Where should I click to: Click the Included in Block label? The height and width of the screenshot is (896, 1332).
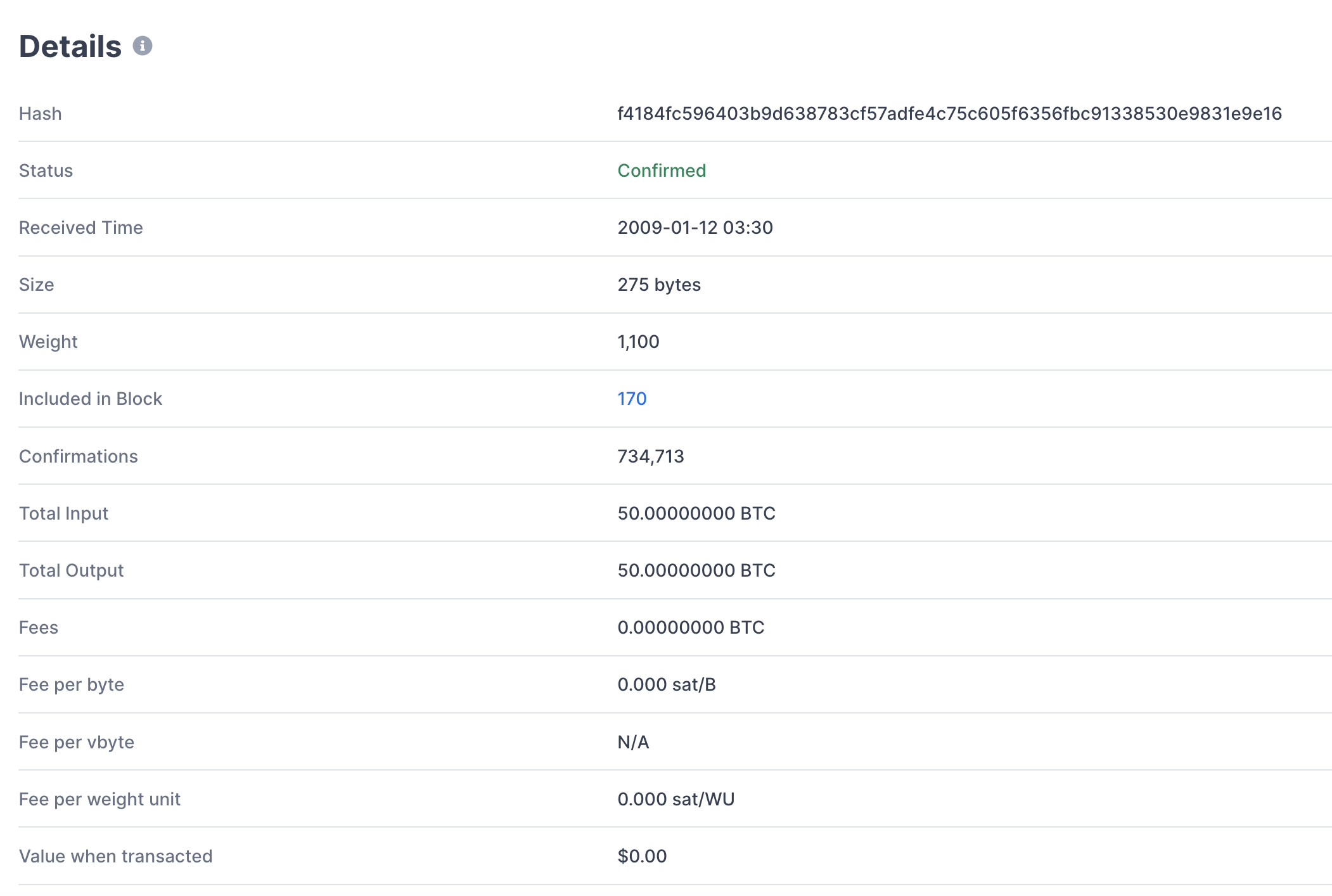[91, 399]
